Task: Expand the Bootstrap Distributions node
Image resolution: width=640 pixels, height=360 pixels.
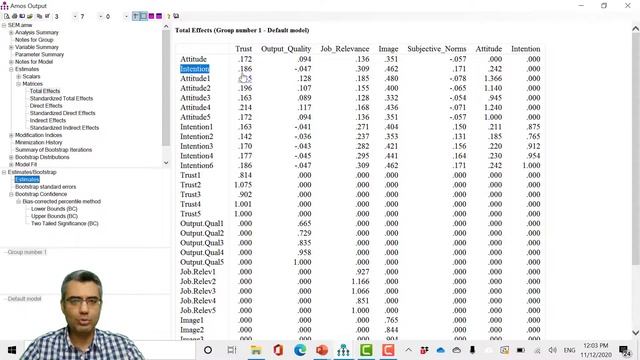Action: [x=11, y=157]
